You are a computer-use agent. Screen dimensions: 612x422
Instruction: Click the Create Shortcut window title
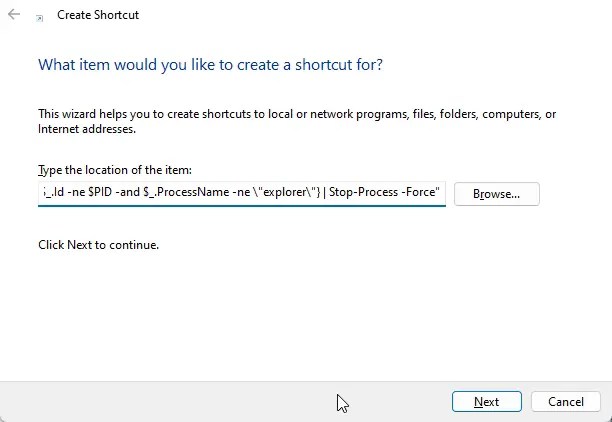coord(98,15)
